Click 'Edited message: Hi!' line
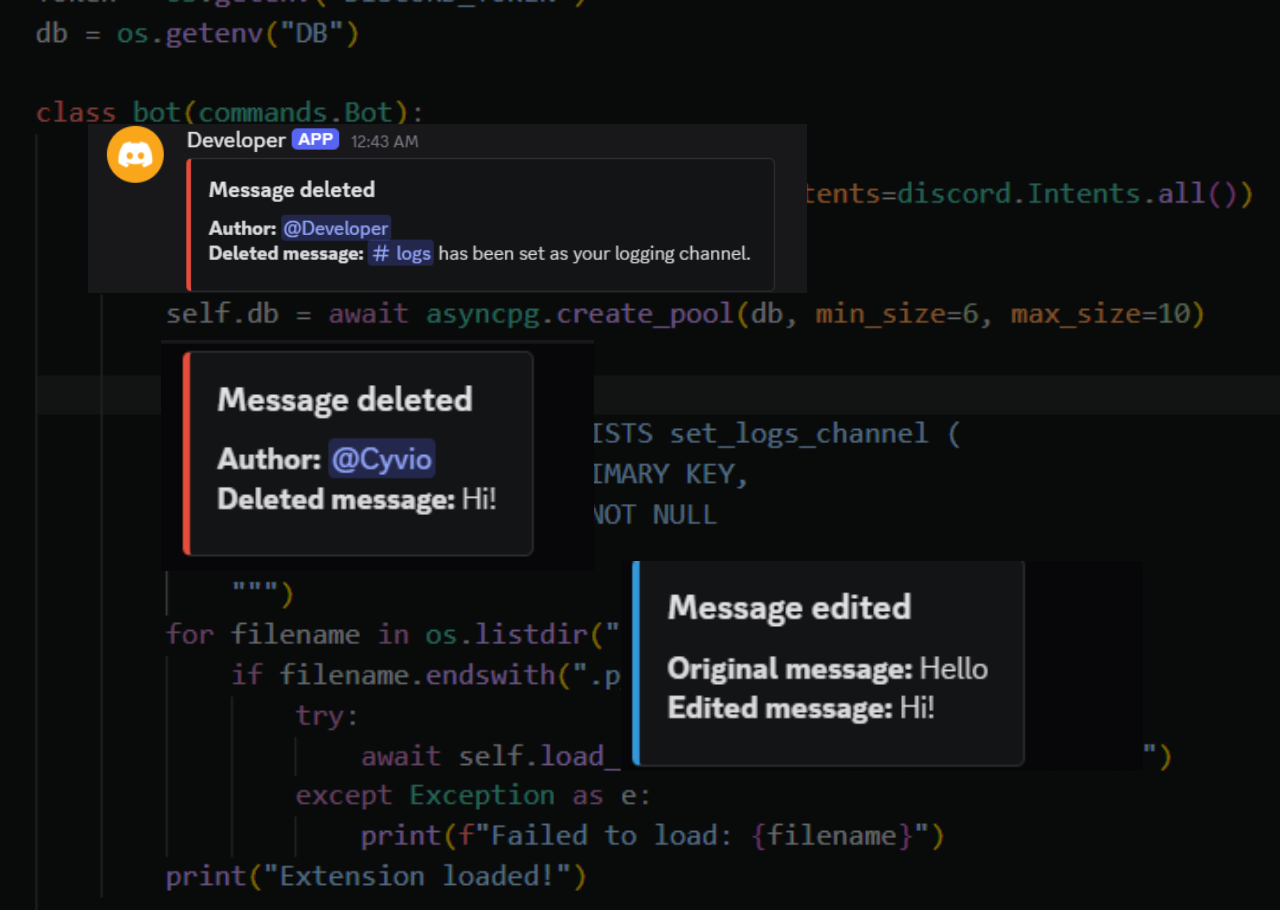 click(801, 708)
